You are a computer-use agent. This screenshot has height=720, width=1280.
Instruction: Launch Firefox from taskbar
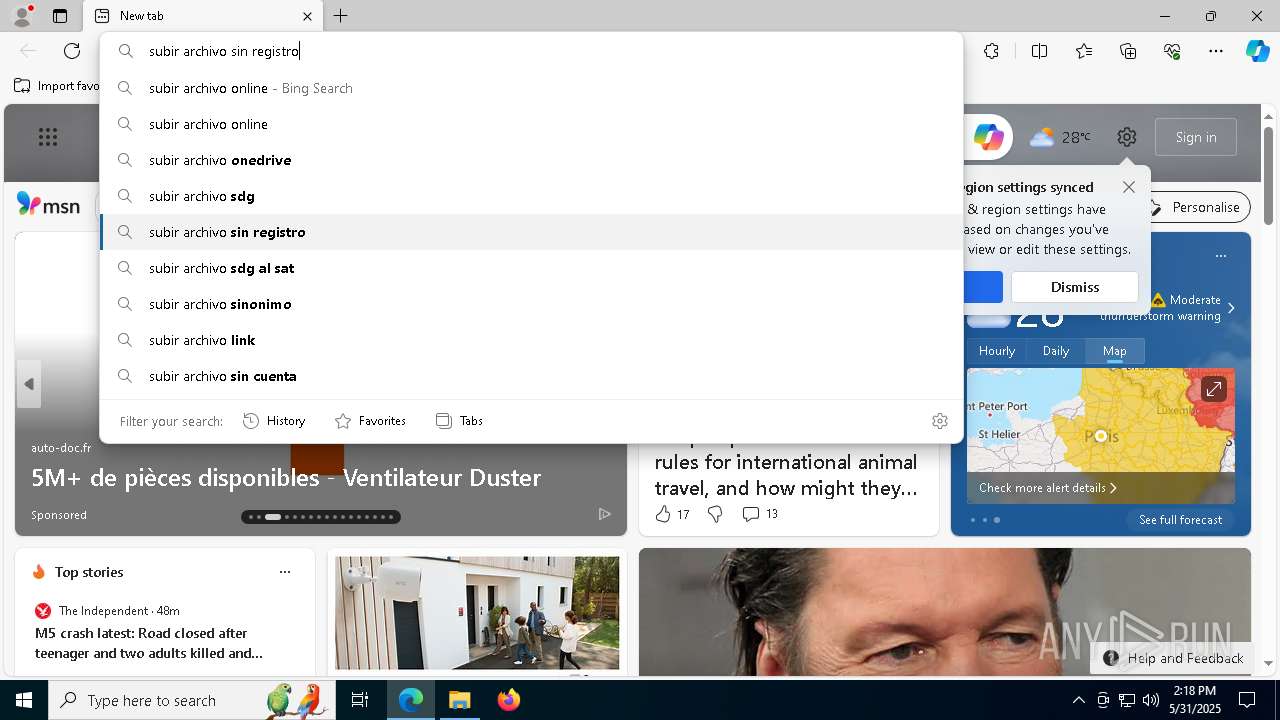point(508,700)
